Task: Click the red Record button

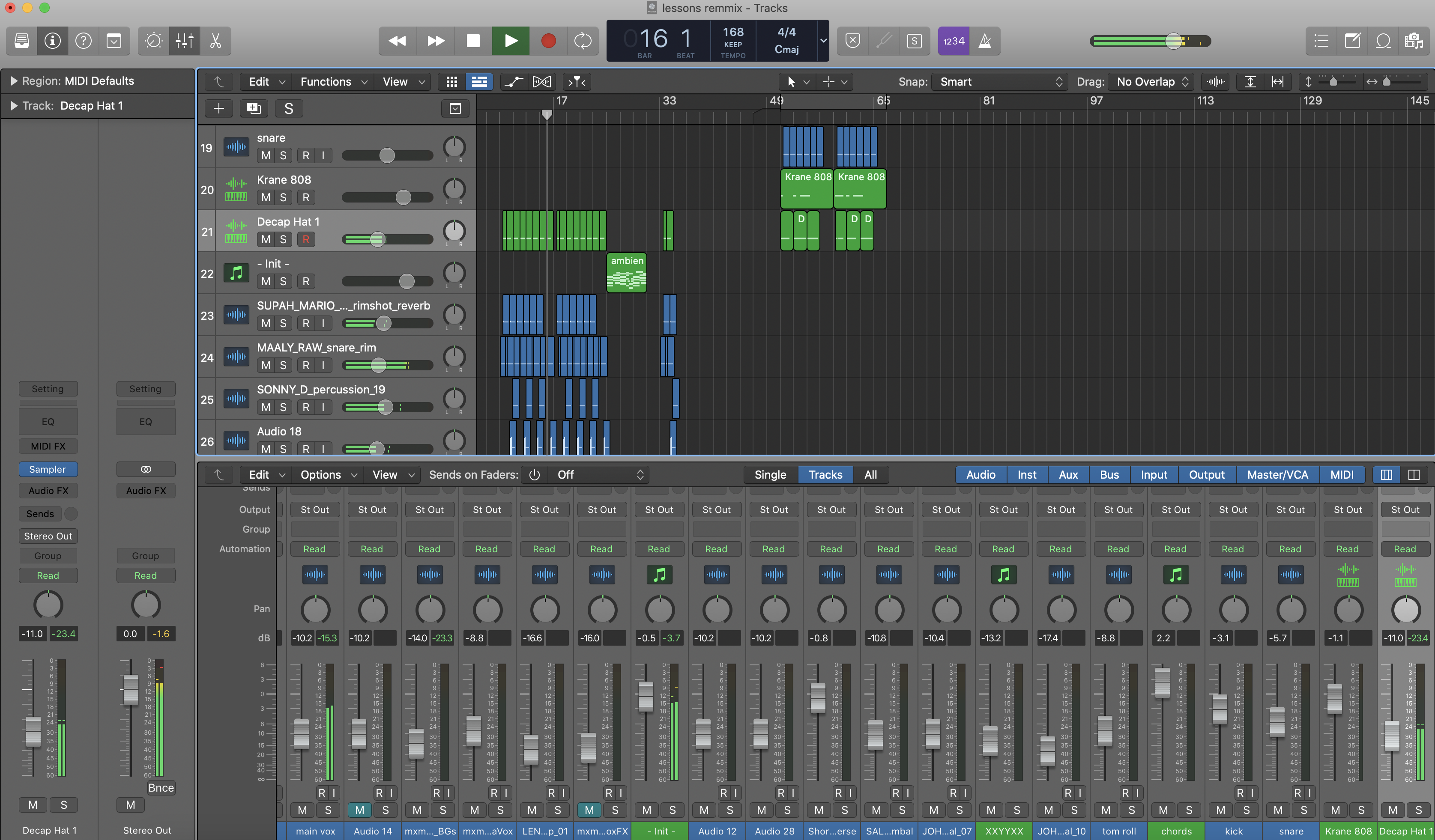Action: 548,40
